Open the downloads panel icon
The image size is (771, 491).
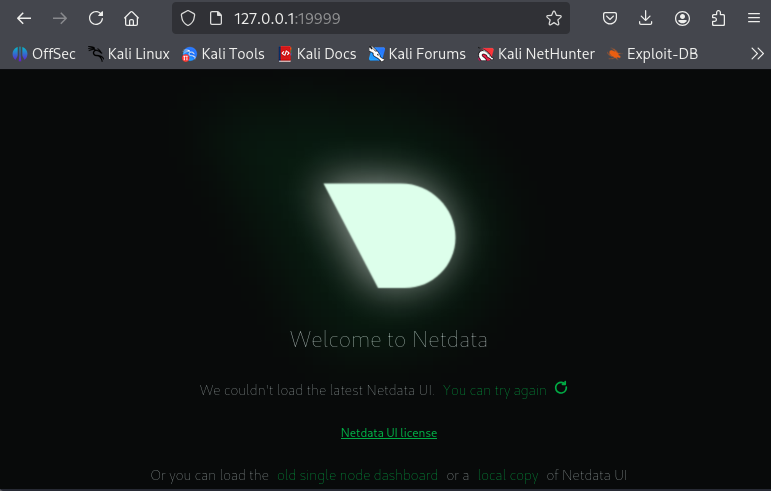click(x=646, y=18)
